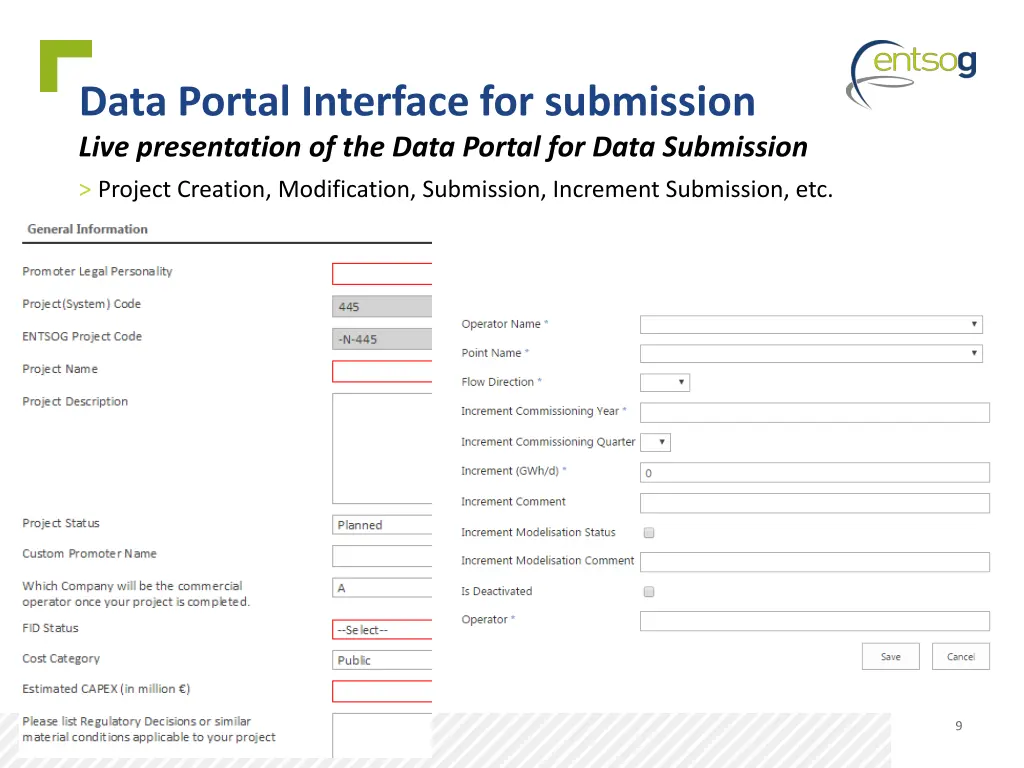Expand the Flow Direction dropdown
Screen dimensions: 1024x768
[x=665, y=382]
